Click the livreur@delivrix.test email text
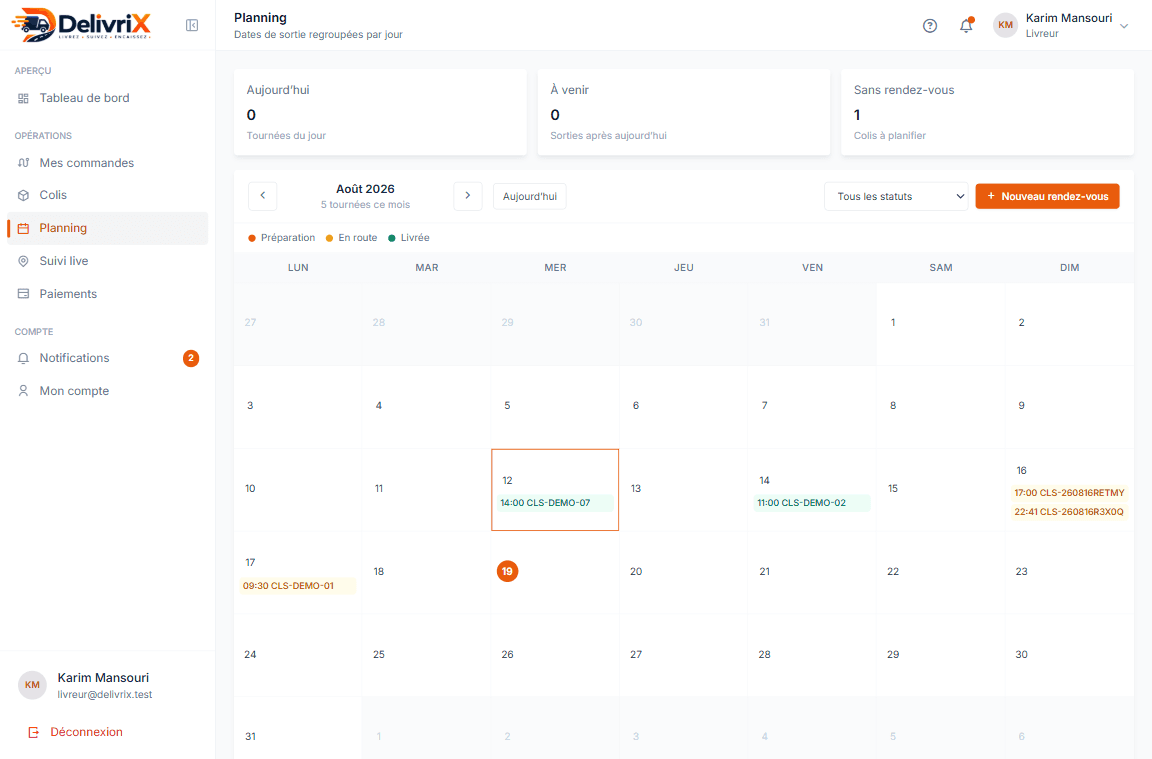The height and width of the screenshot is (759, 1152). [105, 695]
